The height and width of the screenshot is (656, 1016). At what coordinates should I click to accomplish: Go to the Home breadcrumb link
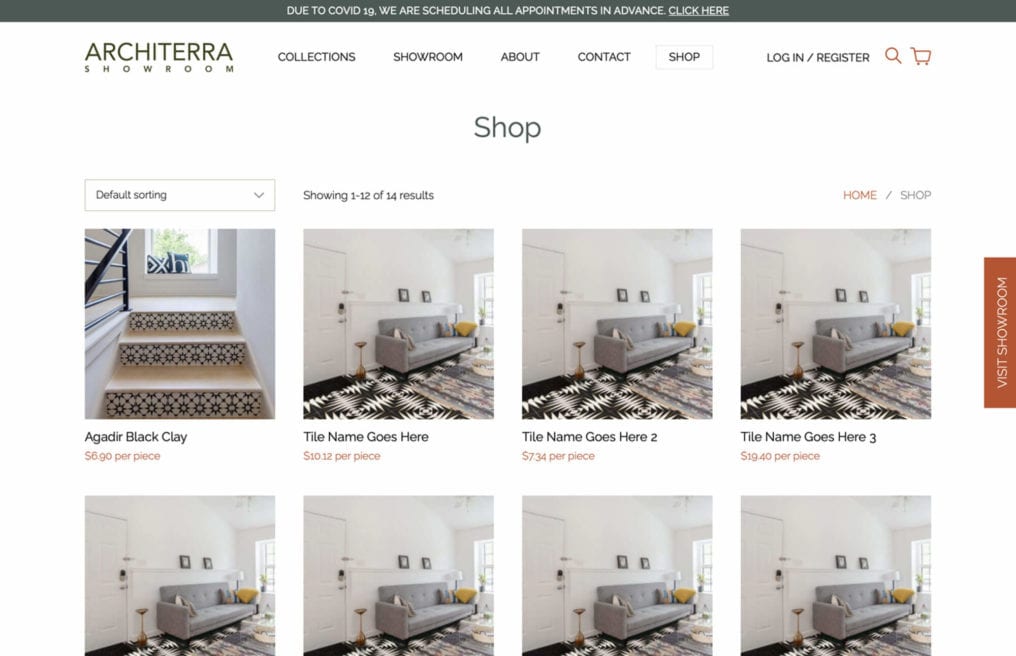(859, 195)
